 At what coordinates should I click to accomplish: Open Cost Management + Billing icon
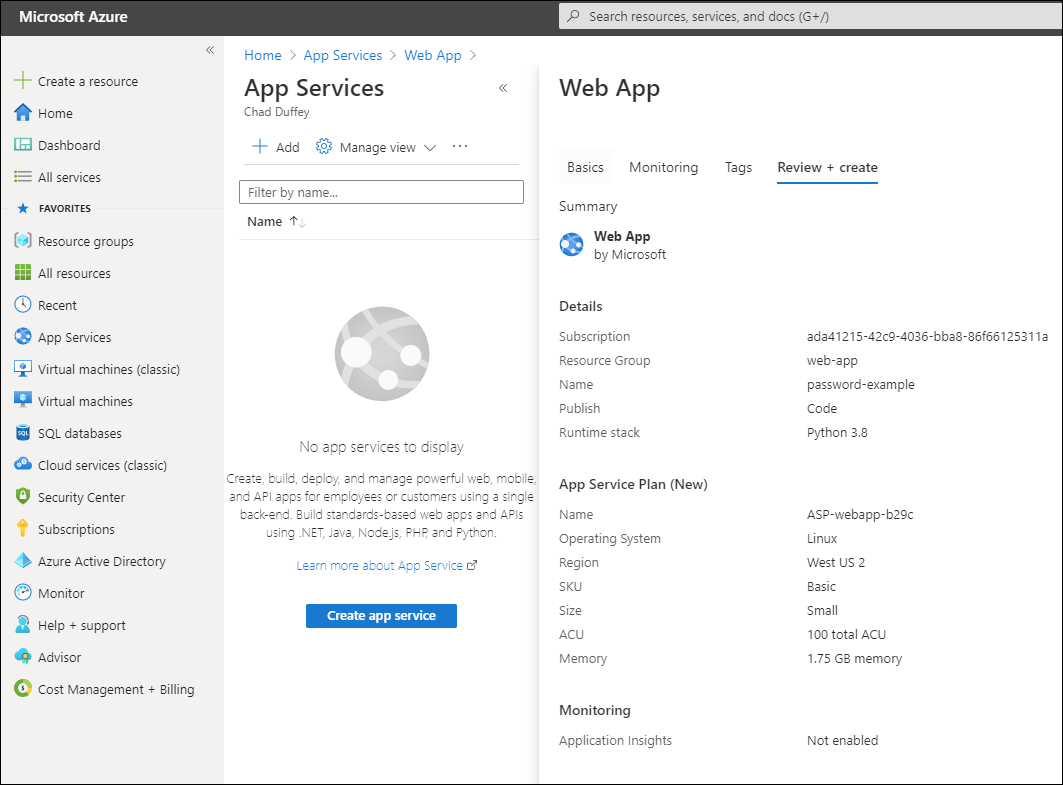[x=22, y=689]
